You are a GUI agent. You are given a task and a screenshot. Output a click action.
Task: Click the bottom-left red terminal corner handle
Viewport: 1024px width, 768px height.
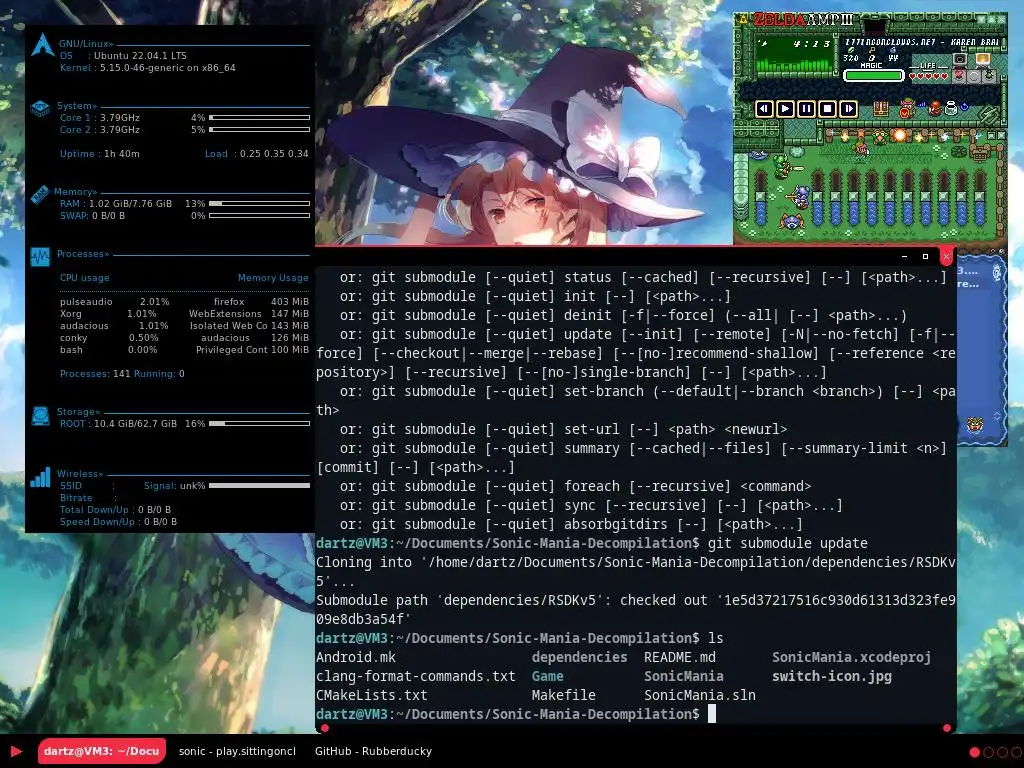click(325, 728)
